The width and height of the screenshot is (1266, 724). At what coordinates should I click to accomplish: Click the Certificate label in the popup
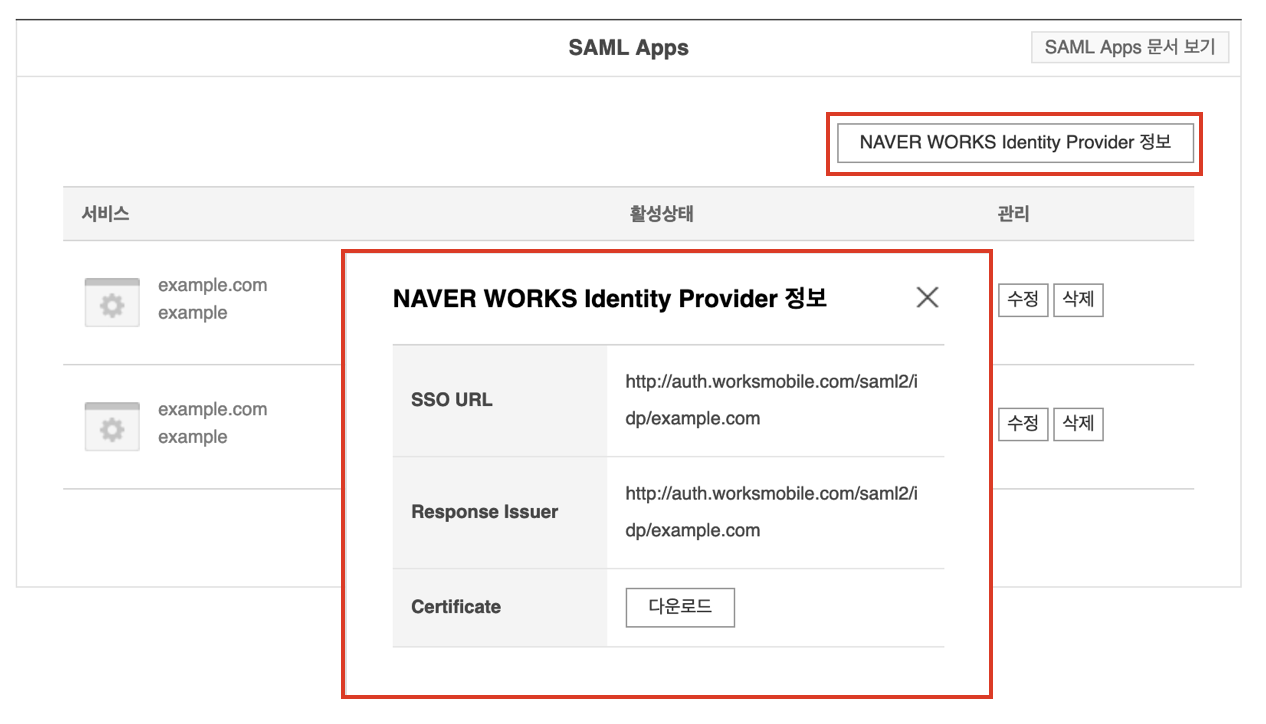pyautogui.click(x=456, y=607)
